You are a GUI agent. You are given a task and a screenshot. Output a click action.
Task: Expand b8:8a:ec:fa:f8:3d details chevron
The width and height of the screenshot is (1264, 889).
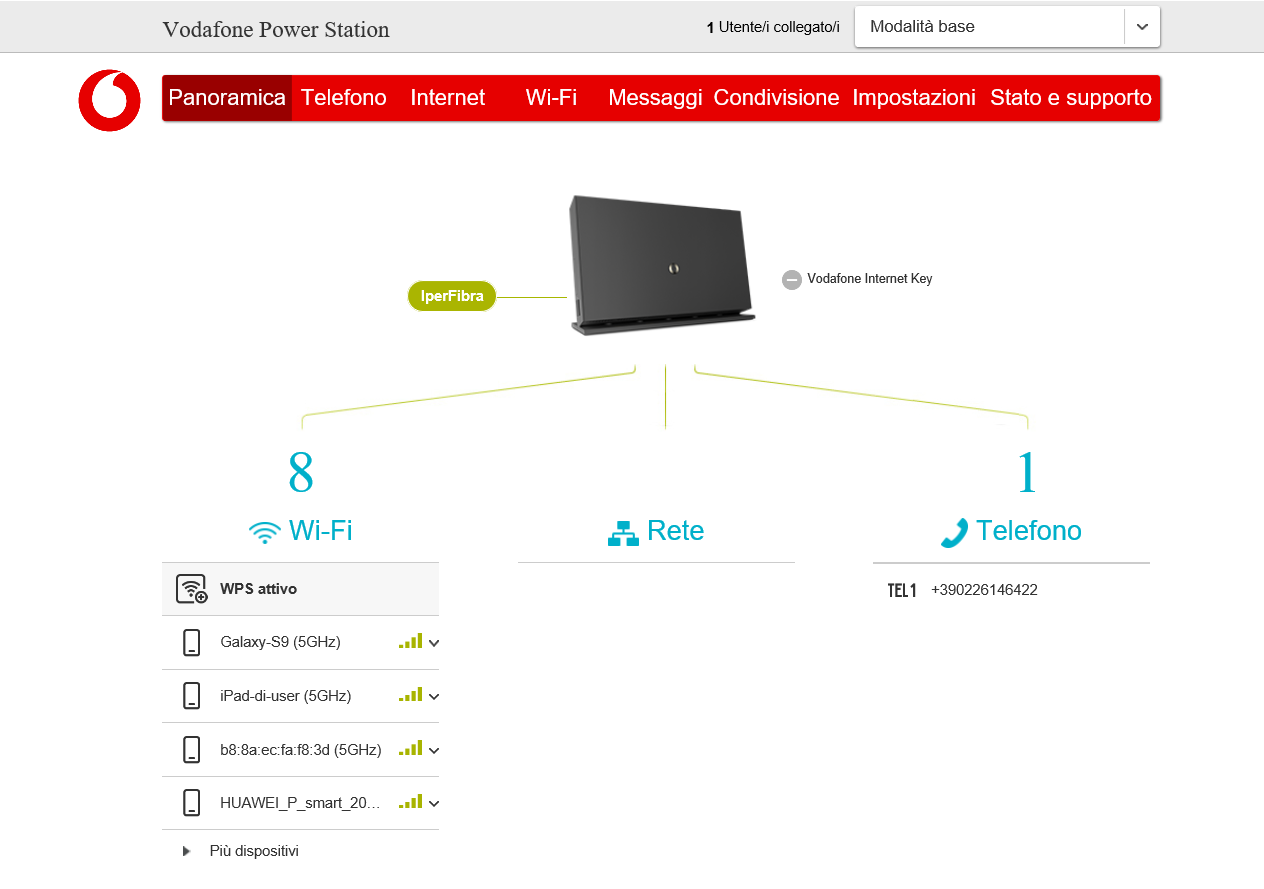[434, 751]
